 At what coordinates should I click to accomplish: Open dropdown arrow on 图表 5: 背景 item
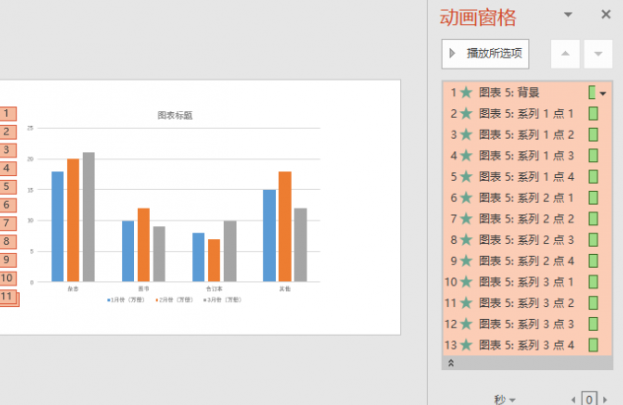click(603, 93)
